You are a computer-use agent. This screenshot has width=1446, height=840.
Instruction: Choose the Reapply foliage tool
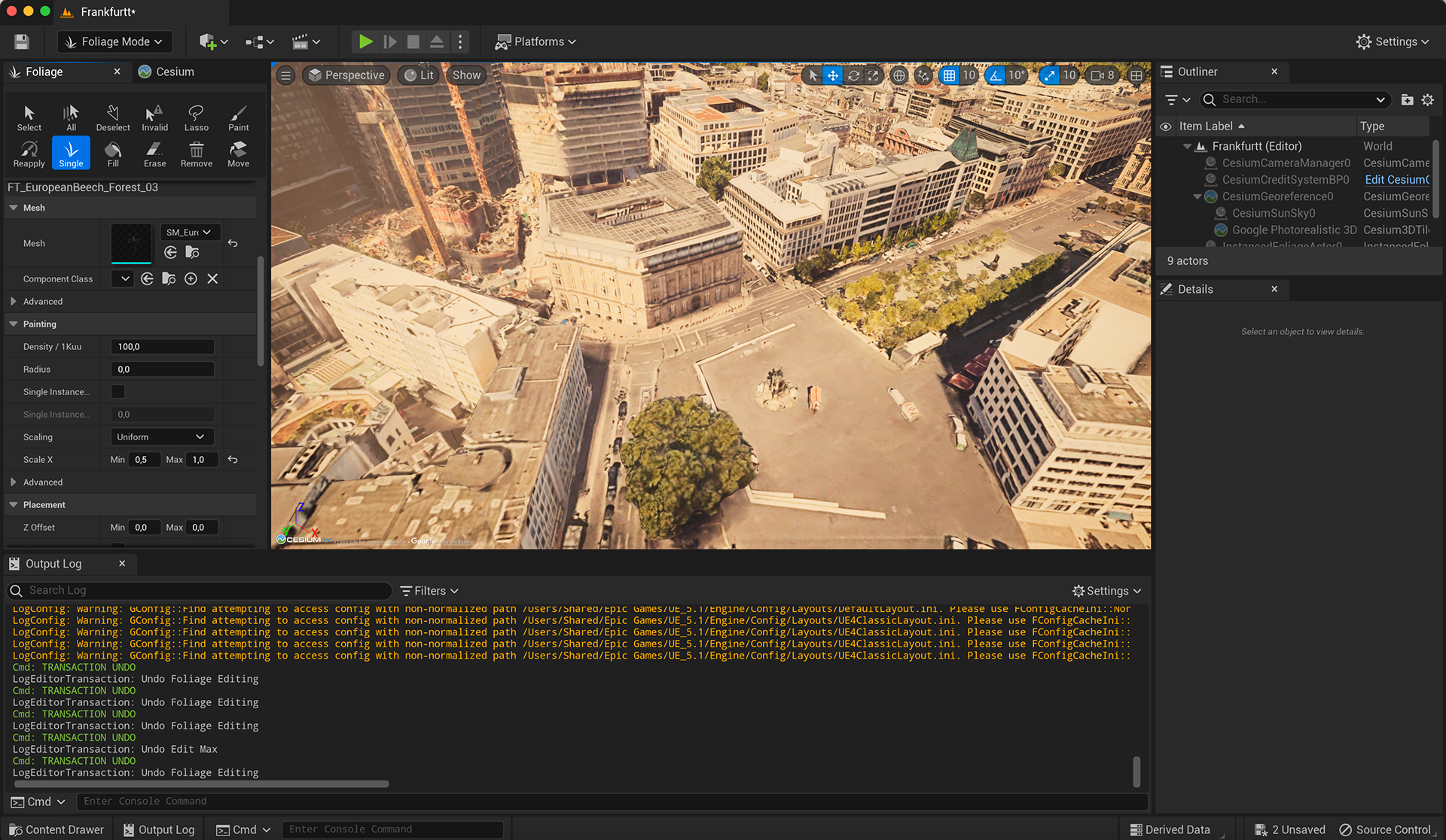pyautogui.click(x=29, y=154)
